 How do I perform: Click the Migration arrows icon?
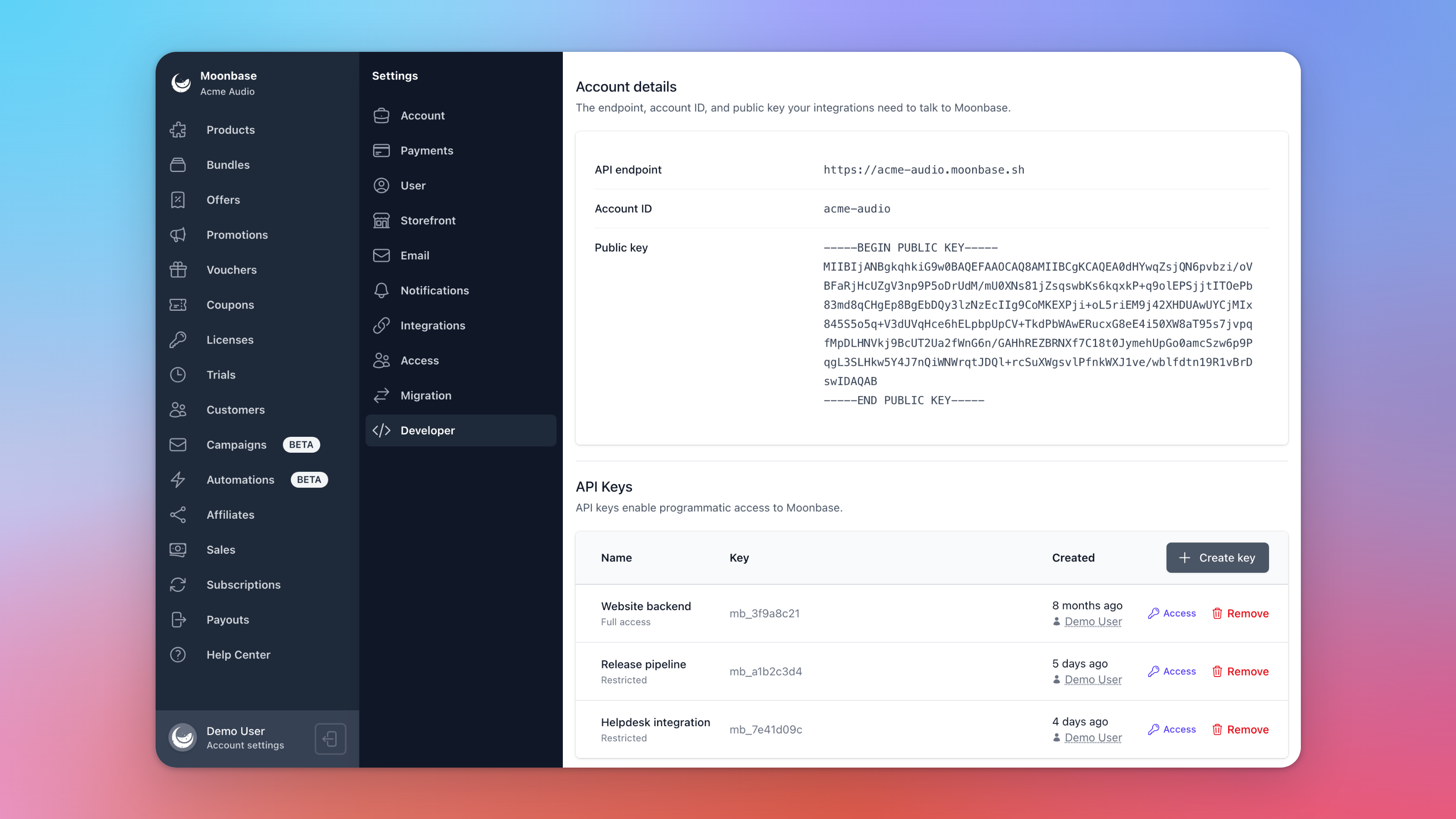382,396
